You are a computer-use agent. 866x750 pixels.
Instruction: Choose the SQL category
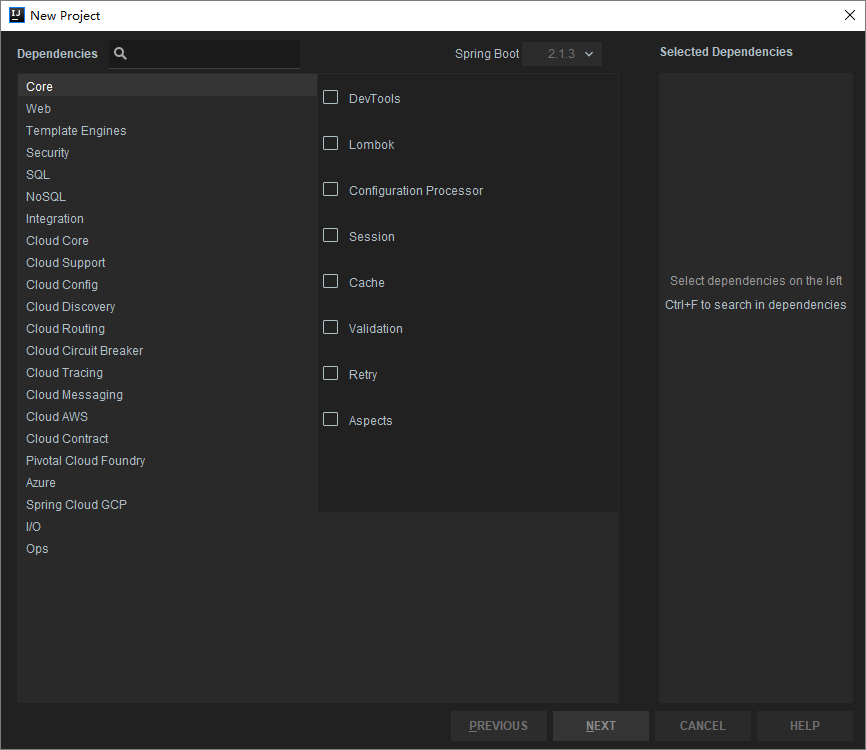click(x=167, y=175)
